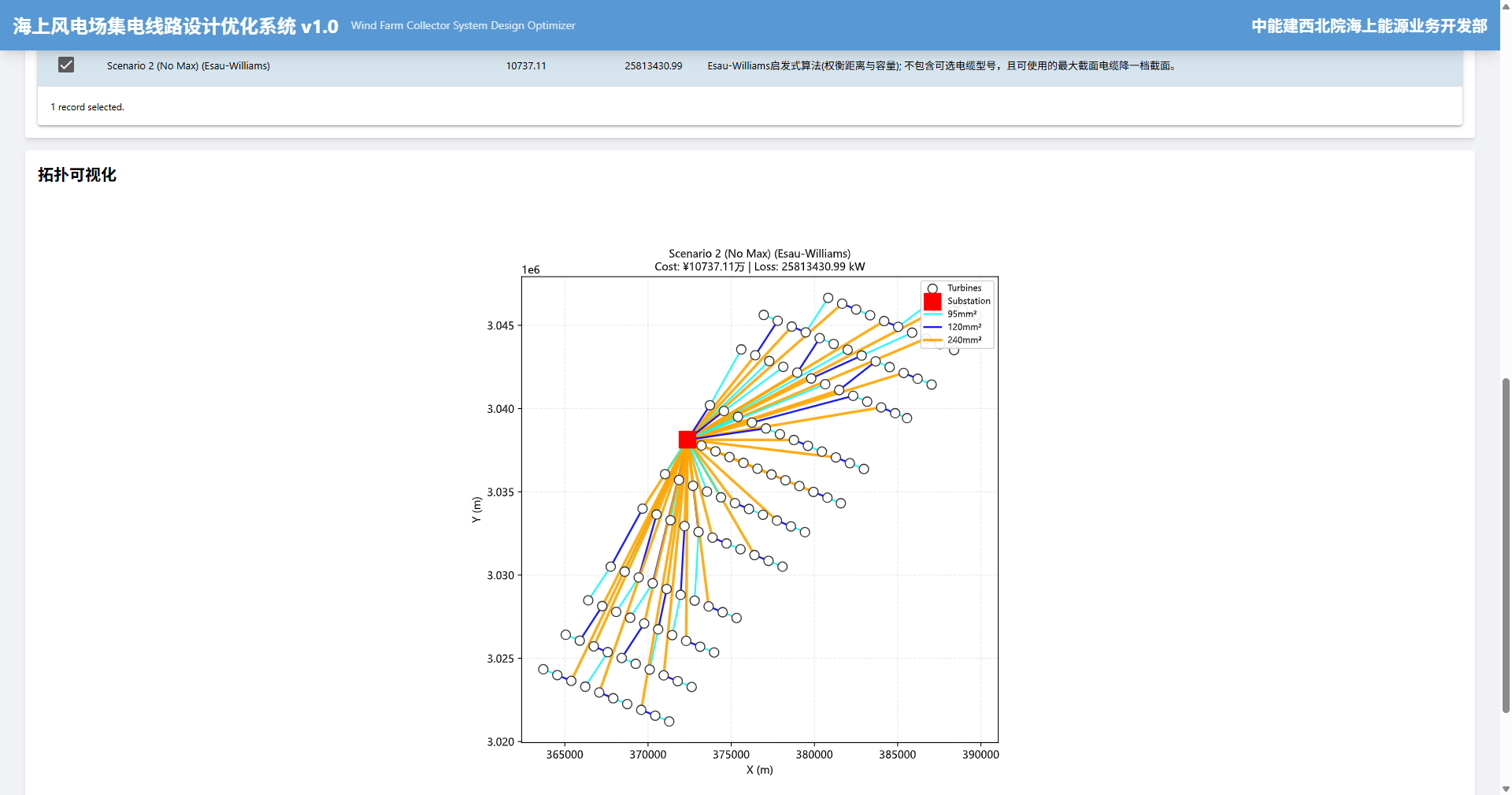
Task: Click the Esau-Williams algorithm description text
Action: click(942, 66)
